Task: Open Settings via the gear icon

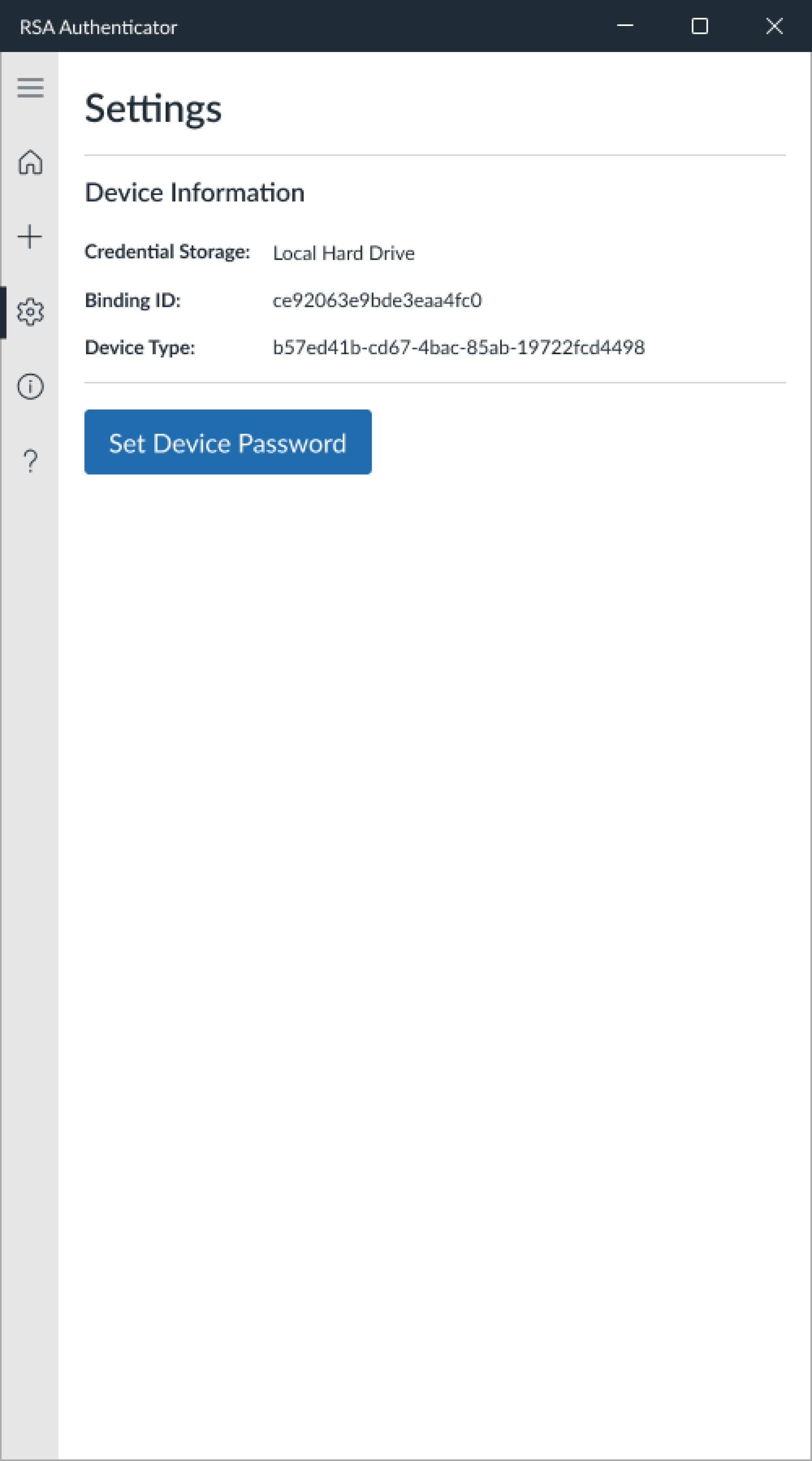Action: (30, 311)
